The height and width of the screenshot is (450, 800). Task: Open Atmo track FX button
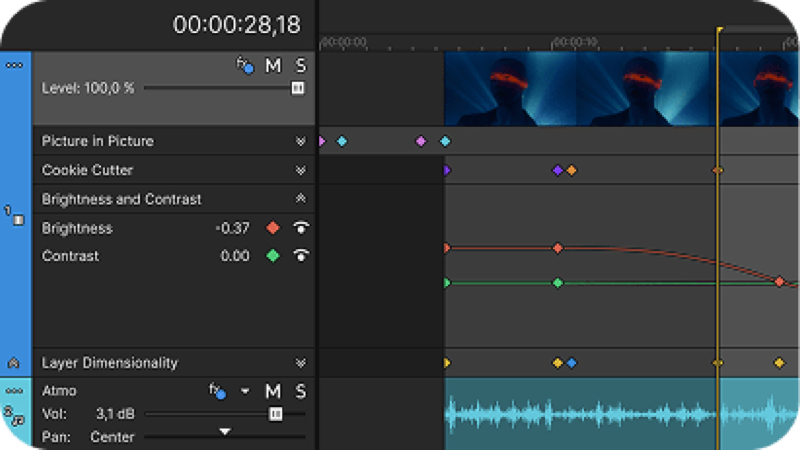pyautogui.click(x=217, y=391)
